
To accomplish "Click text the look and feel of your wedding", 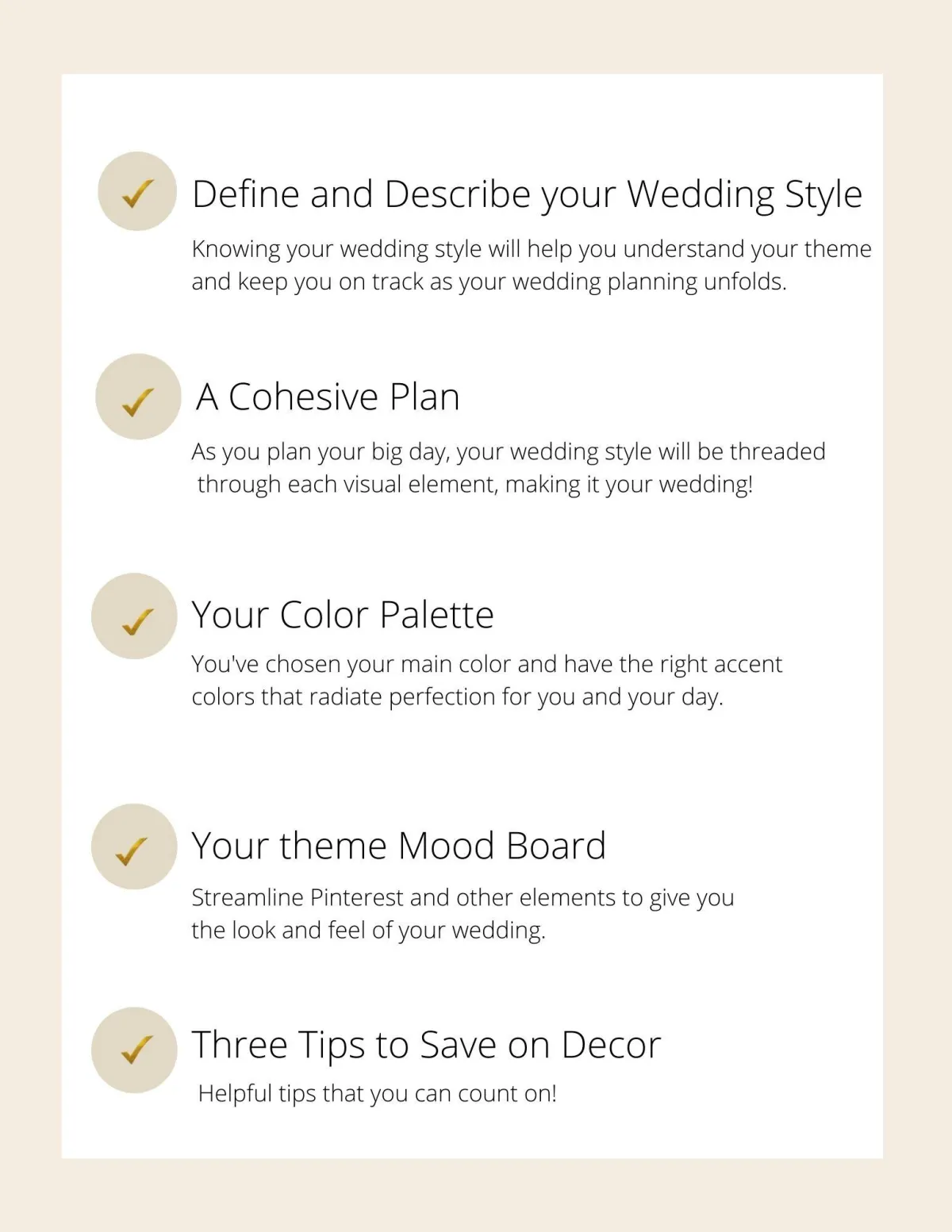I will (x=369, y=930).
